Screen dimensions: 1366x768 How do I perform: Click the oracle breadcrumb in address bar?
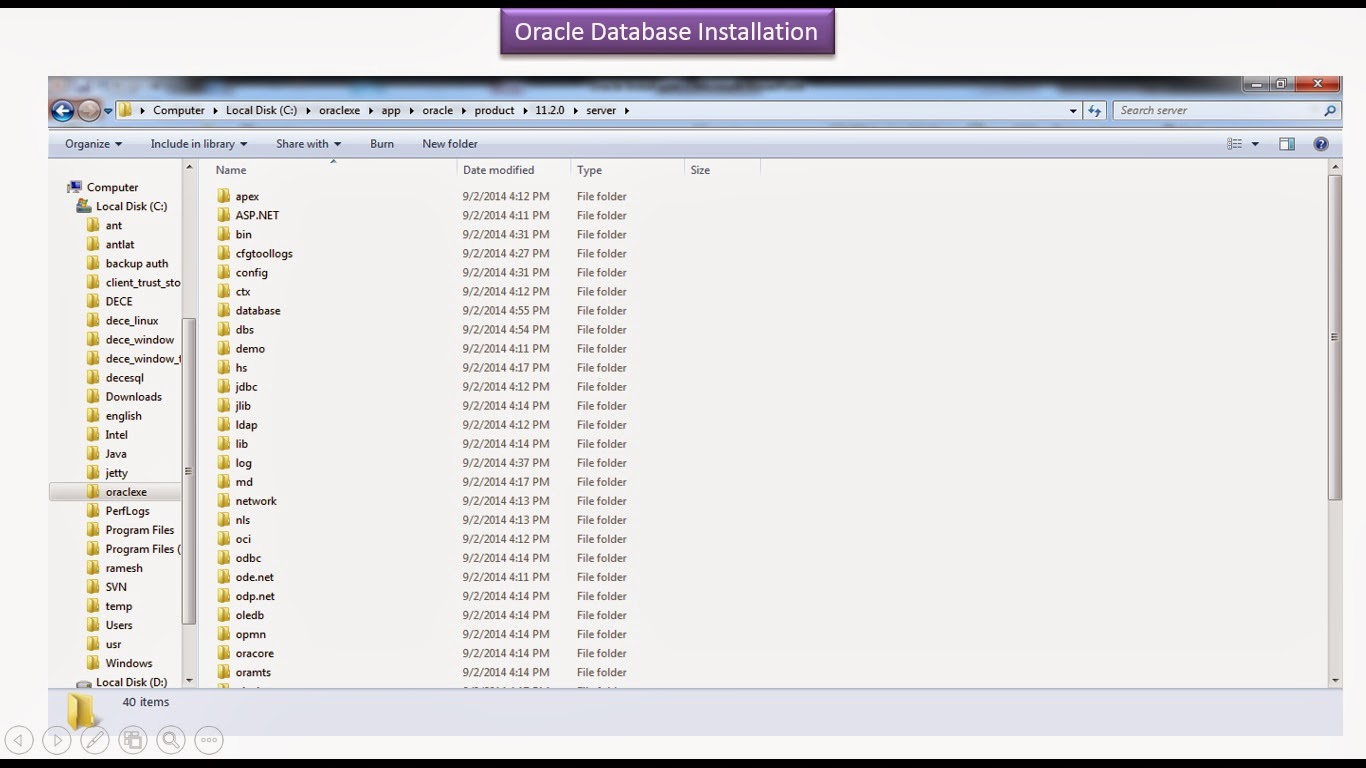(x=437, y=111)
